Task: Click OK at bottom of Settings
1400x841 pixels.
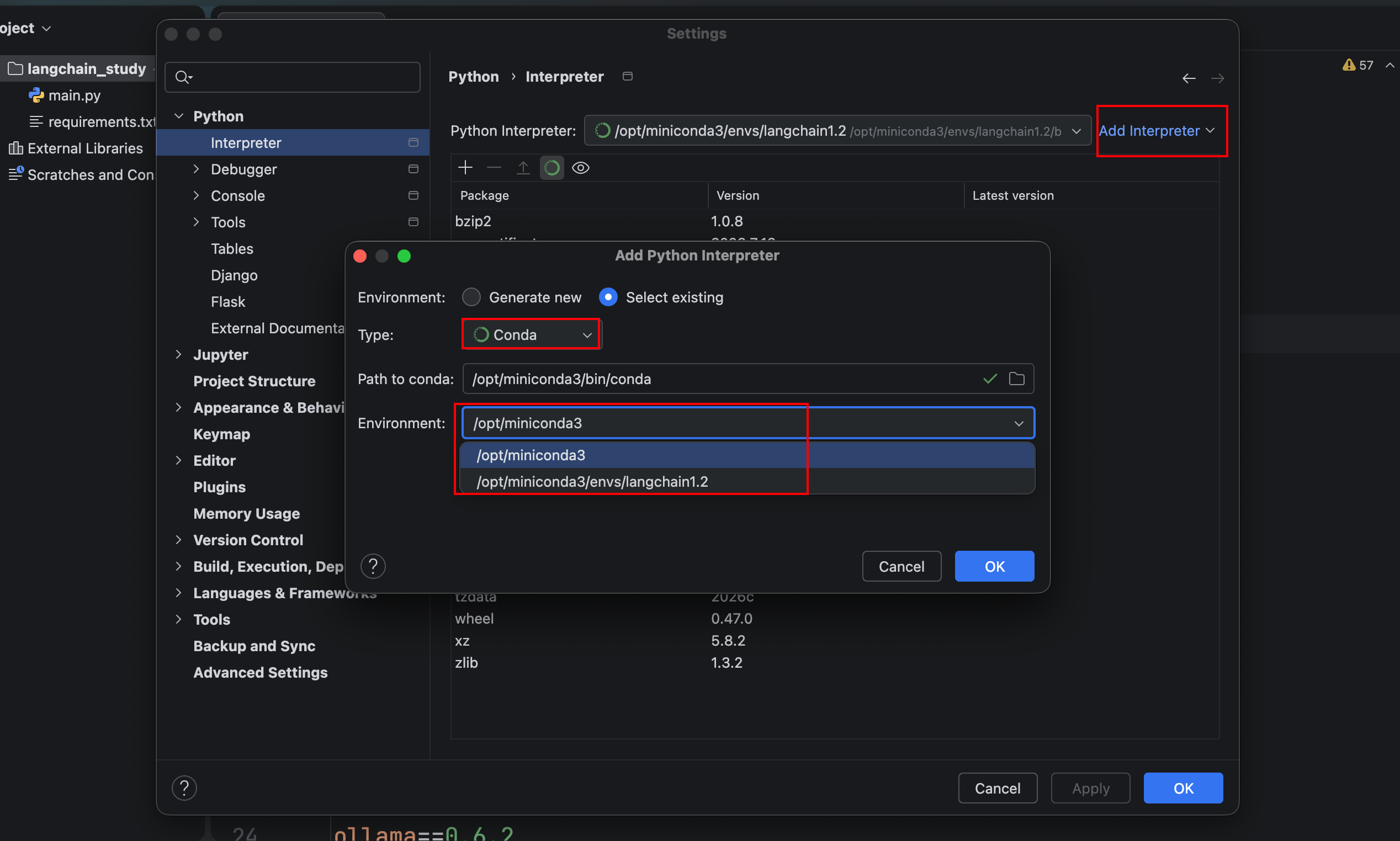Action: click(1183, 787)
